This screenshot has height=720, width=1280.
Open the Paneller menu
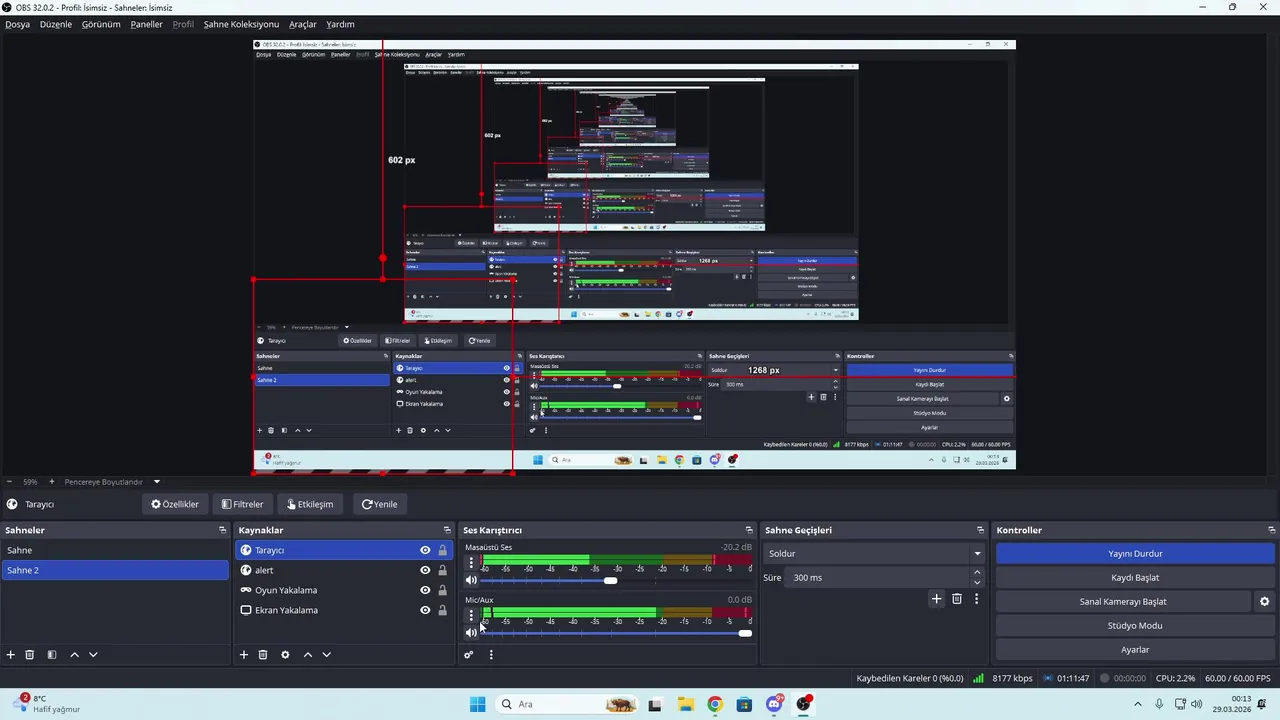146,24
